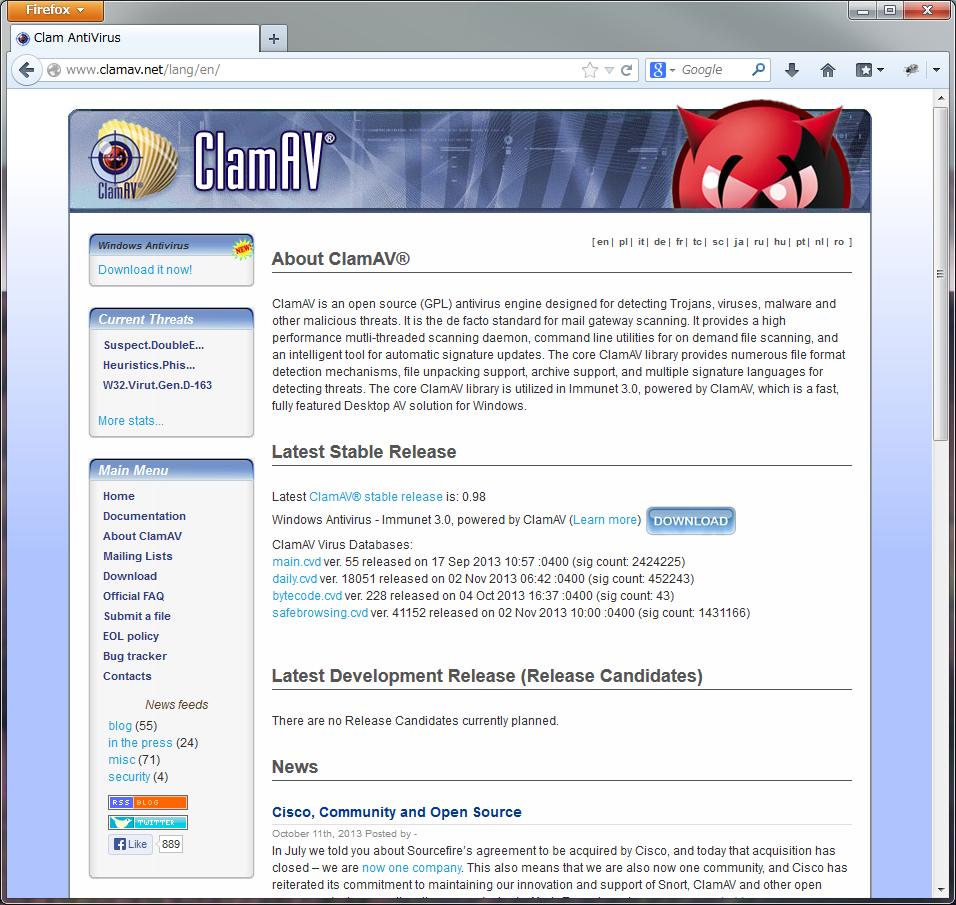Open EOL policy menu item
Screen dimensions: 956x905
(x=131, y=637)
